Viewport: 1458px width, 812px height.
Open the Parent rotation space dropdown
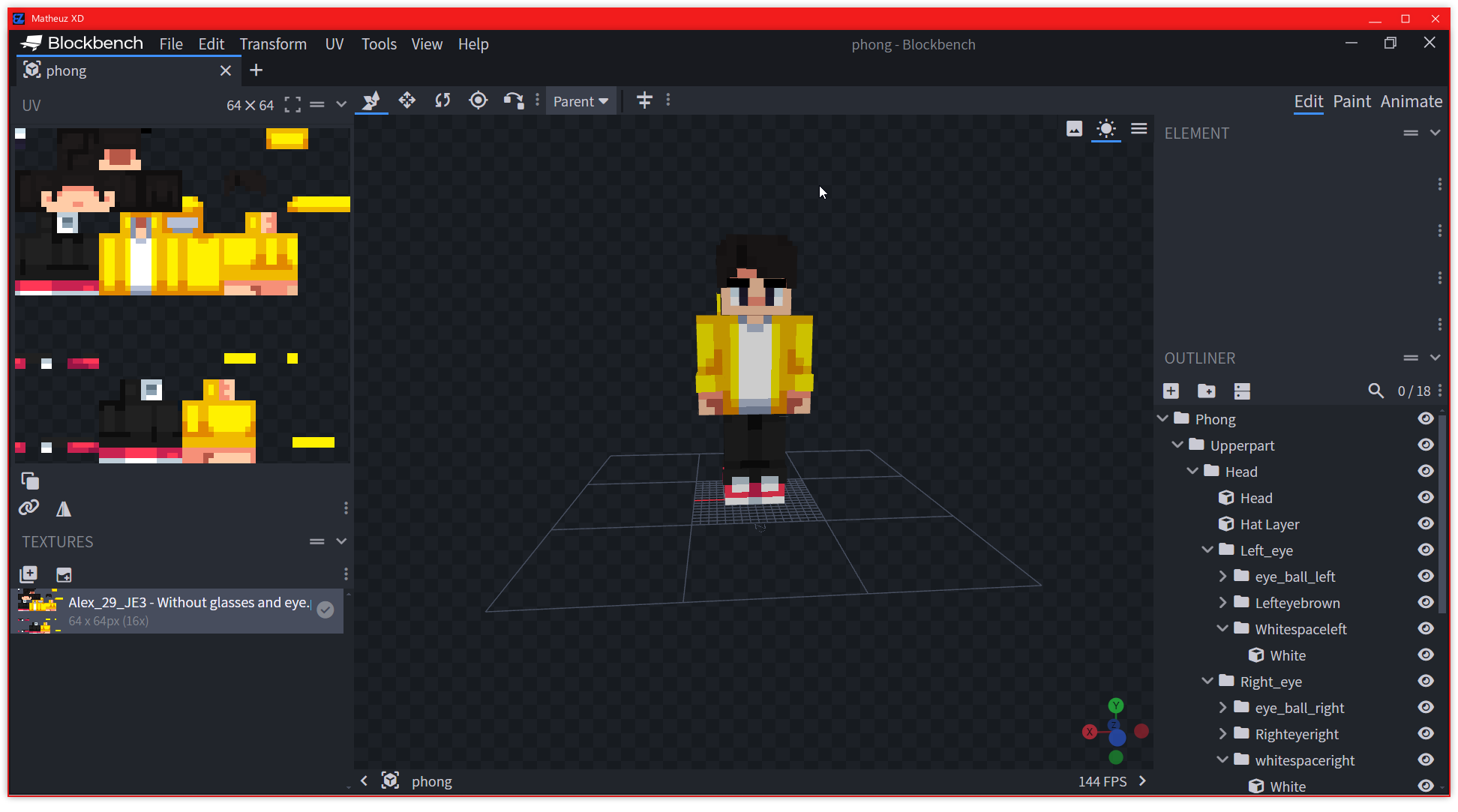click(580, 100)
